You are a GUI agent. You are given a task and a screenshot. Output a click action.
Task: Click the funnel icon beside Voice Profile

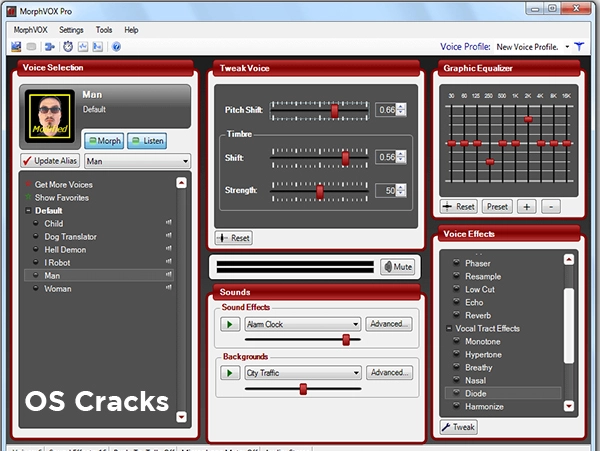pyautogui.click(x=579, y=47)
